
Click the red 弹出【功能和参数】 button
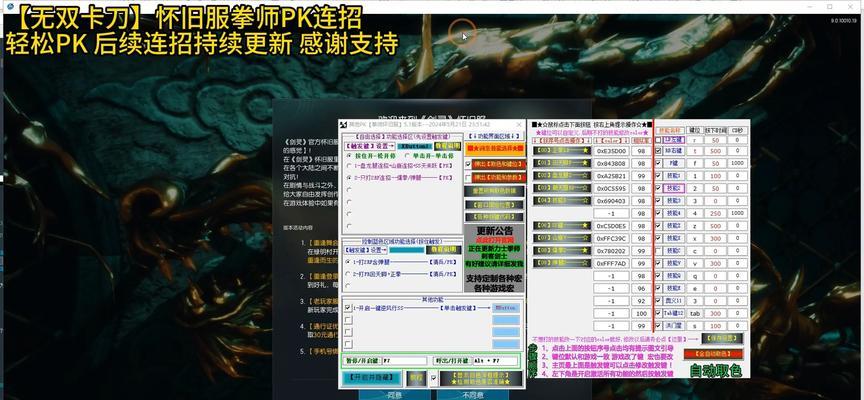[x=499, y=177]
